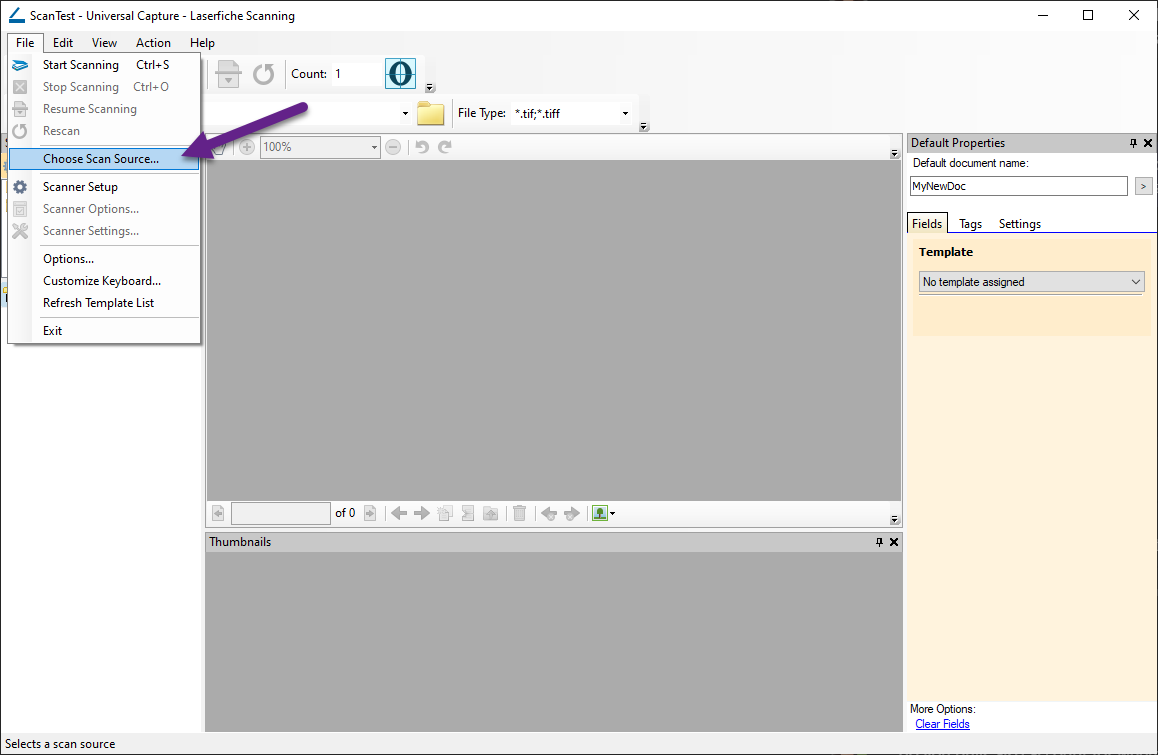Switch to the Tags tab
Viewport: 1158px width, 755px height.
970,224
